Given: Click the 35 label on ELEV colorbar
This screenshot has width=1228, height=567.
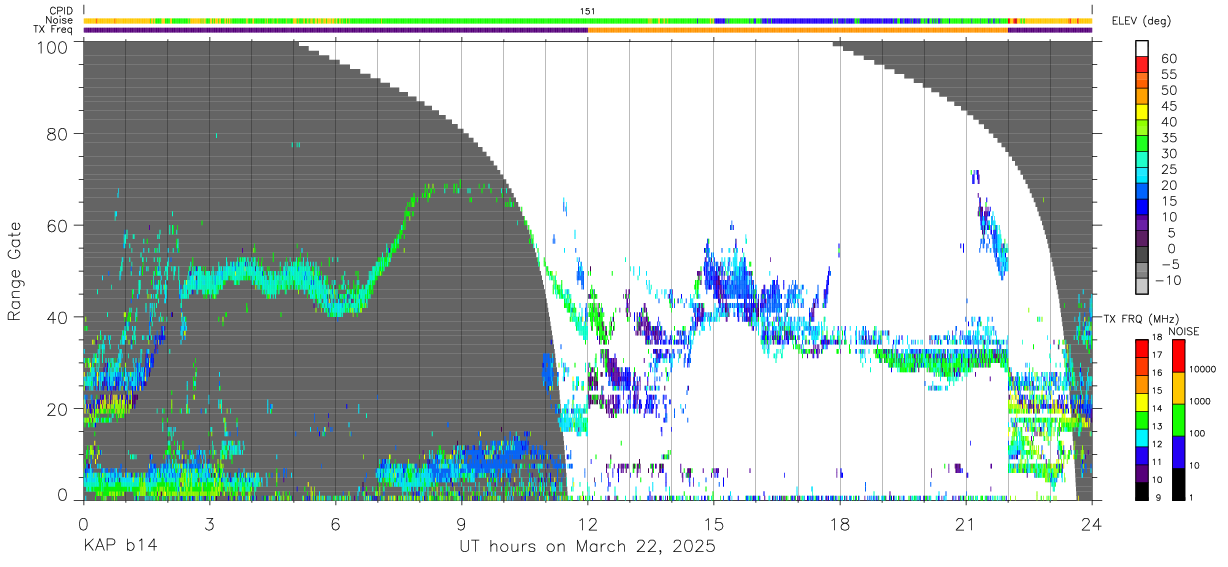Looking at the screenshot, I should point(1168,138).
